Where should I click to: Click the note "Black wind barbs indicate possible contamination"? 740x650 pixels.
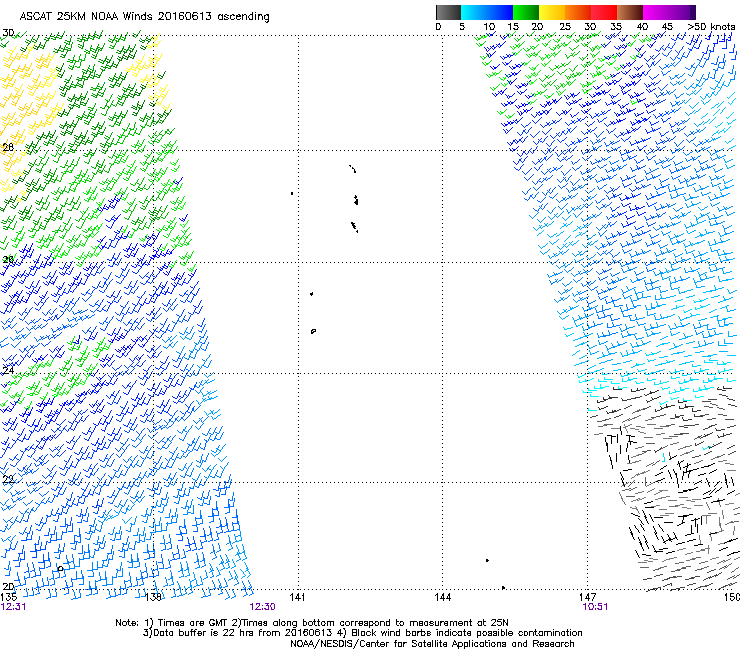(466, 633)
